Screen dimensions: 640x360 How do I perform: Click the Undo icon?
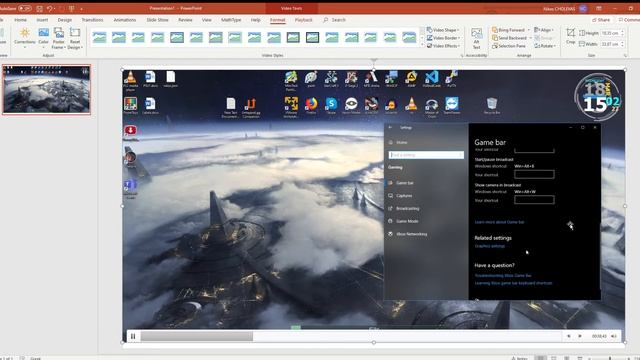click(x=49, y=8)
